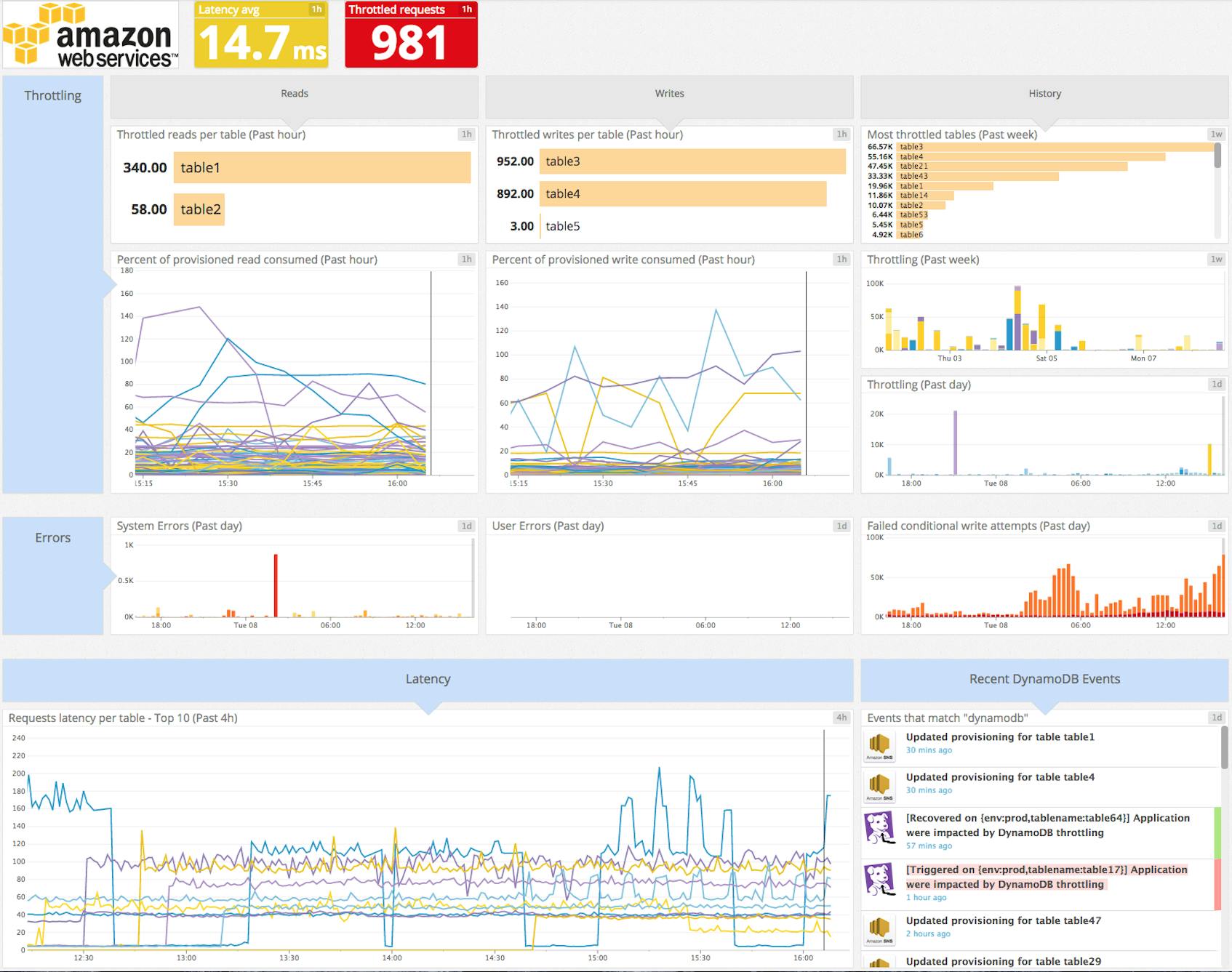Image resolution: width=1232 pixels, height=972 pixels.
Task: Click Amazon SNS icon on table47 event
Action: coord(881,929)
